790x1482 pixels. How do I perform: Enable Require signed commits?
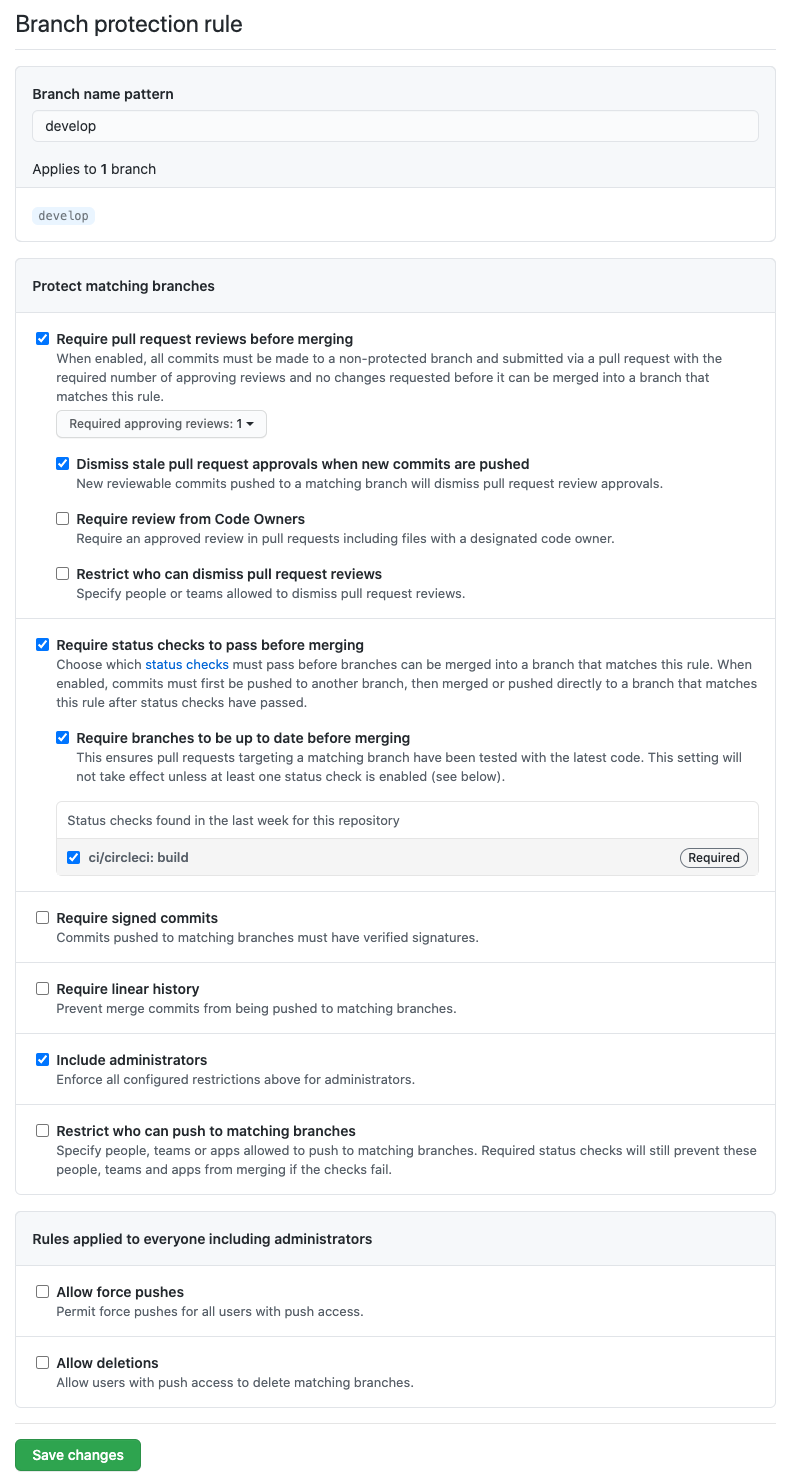click(42, 918)
